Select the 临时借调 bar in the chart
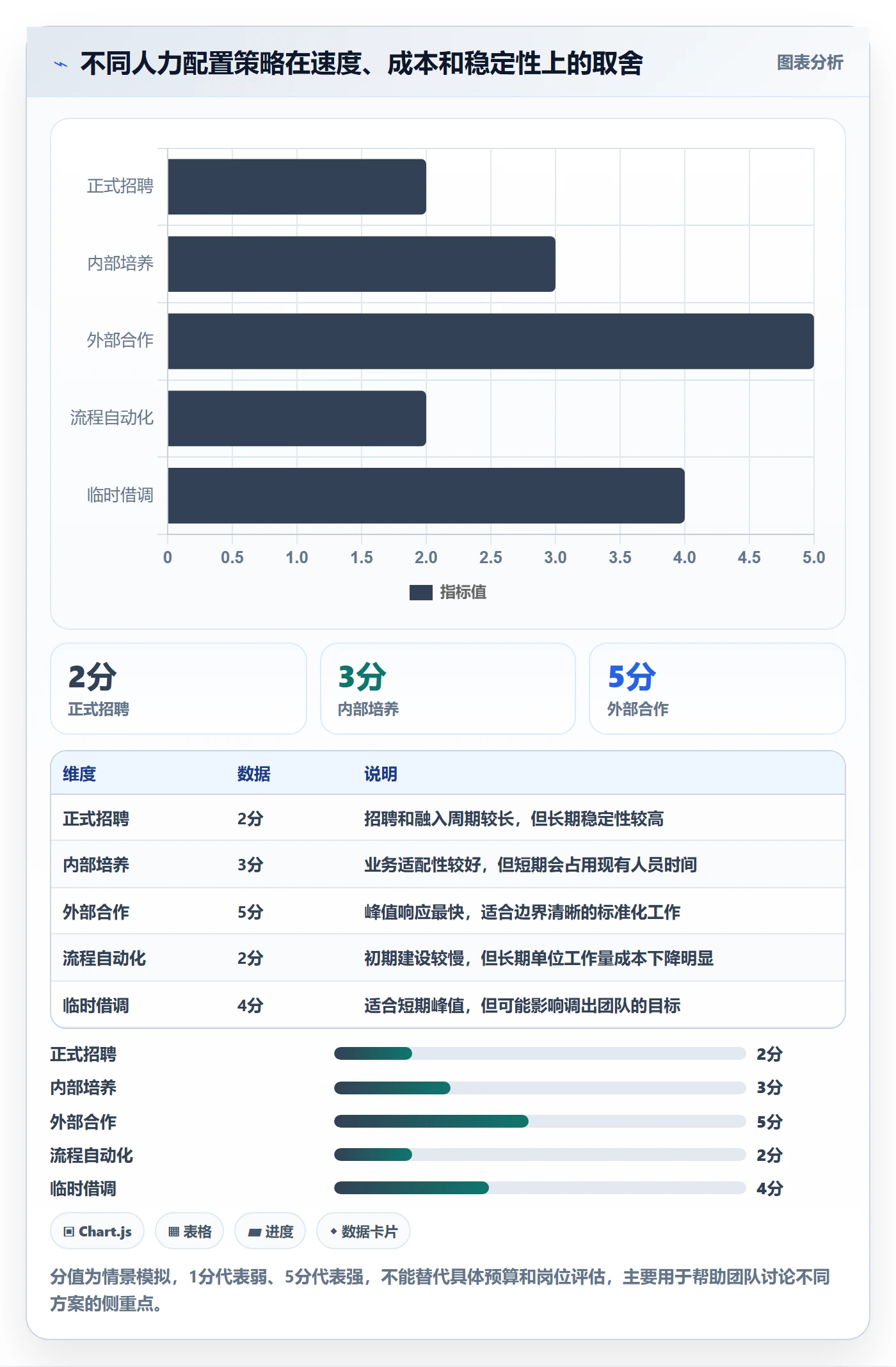The image size is (896, 1367). pos(426,495)
